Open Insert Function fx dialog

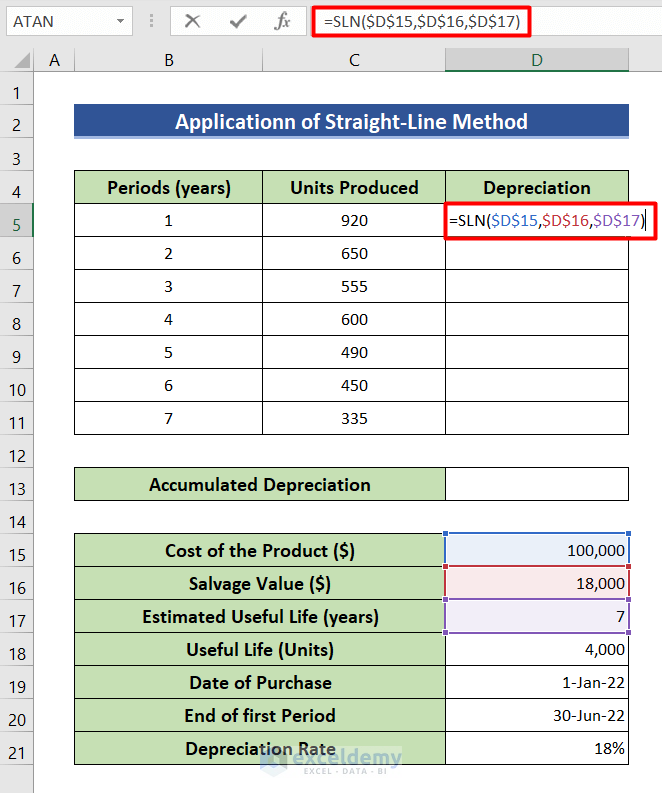click(x=282, y=21)
